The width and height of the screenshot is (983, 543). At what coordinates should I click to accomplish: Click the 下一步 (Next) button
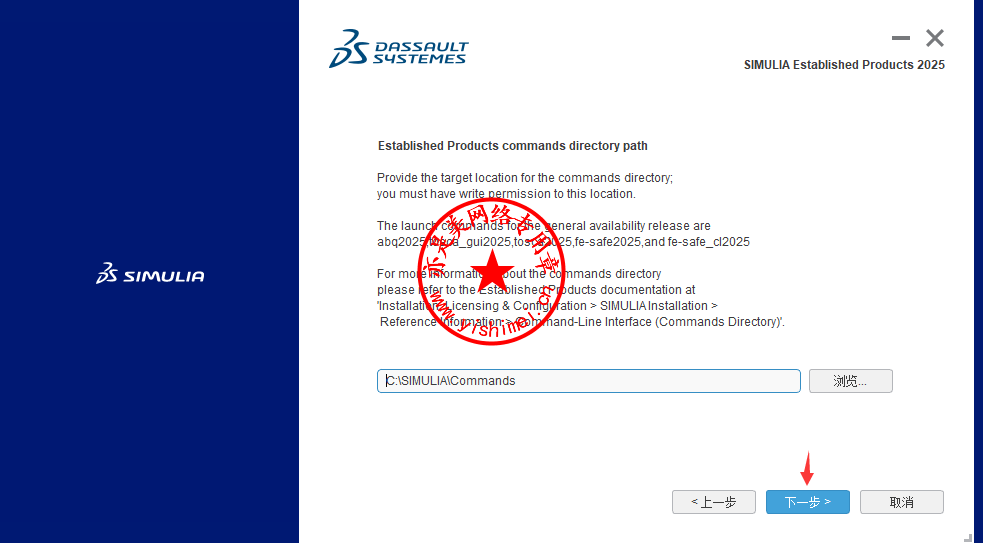click(x=807, y=502)
